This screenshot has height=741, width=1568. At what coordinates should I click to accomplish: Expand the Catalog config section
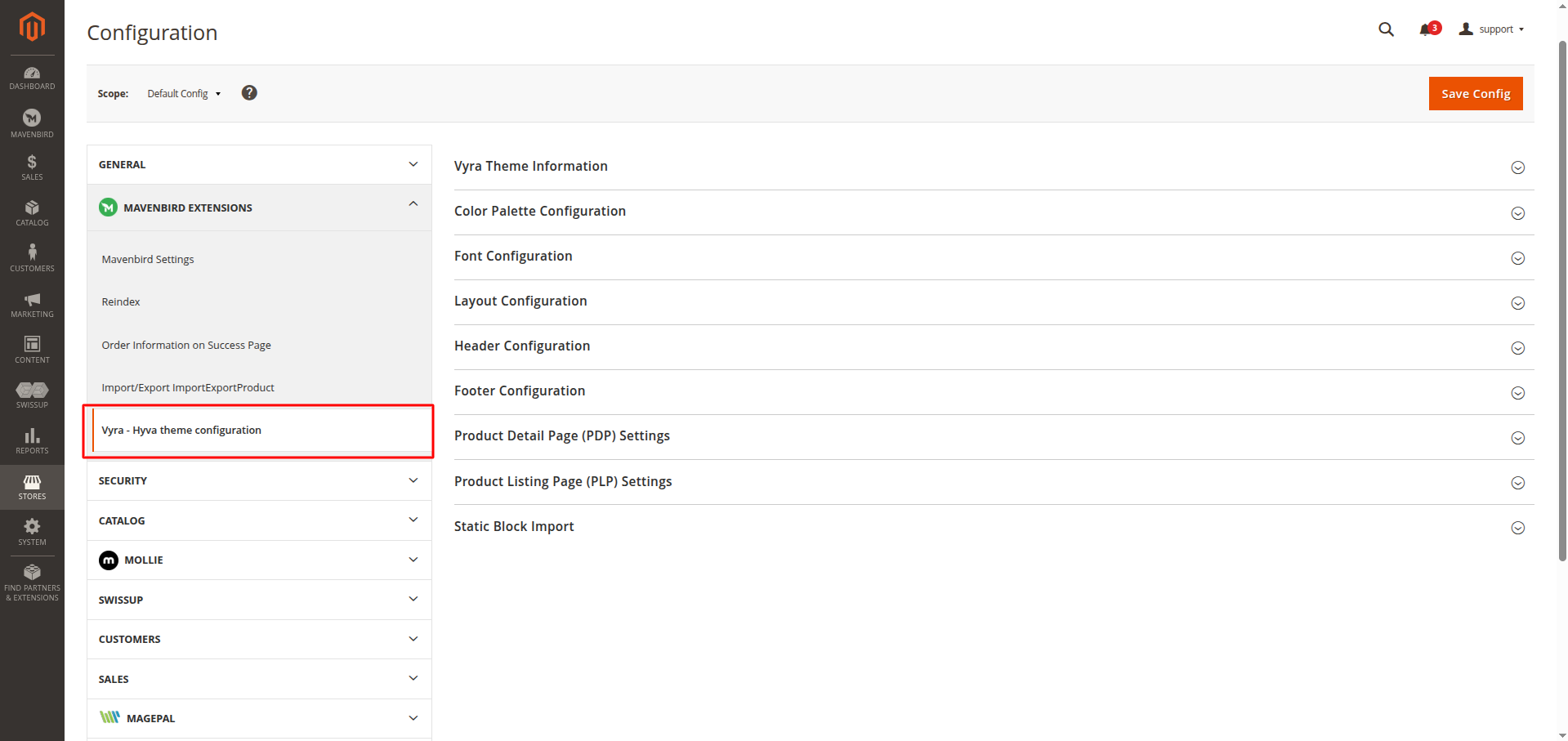point(259,520)
